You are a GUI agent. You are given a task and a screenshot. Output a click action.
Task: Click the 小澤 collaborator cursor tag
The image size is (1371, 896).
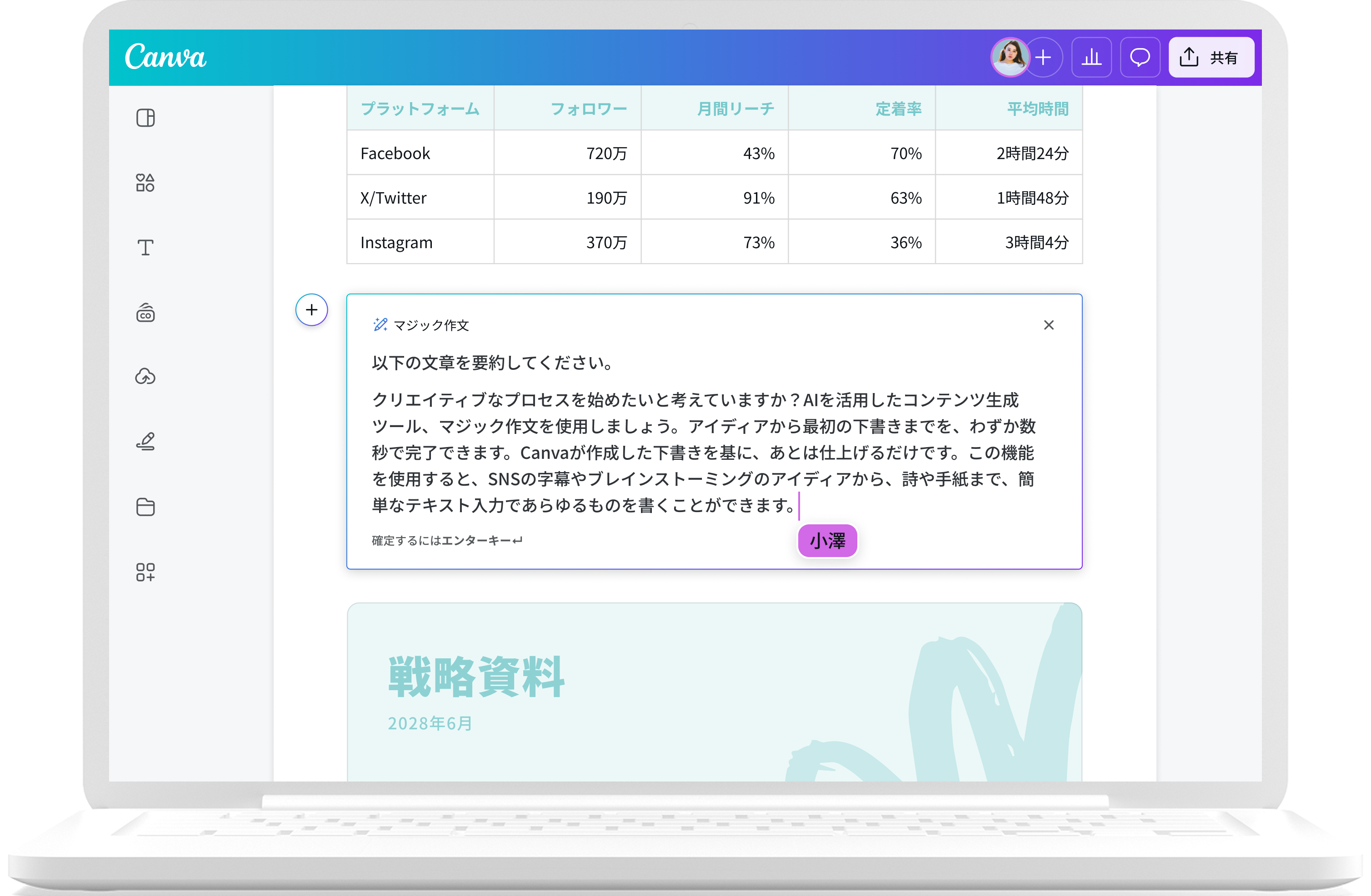(827, 541)
